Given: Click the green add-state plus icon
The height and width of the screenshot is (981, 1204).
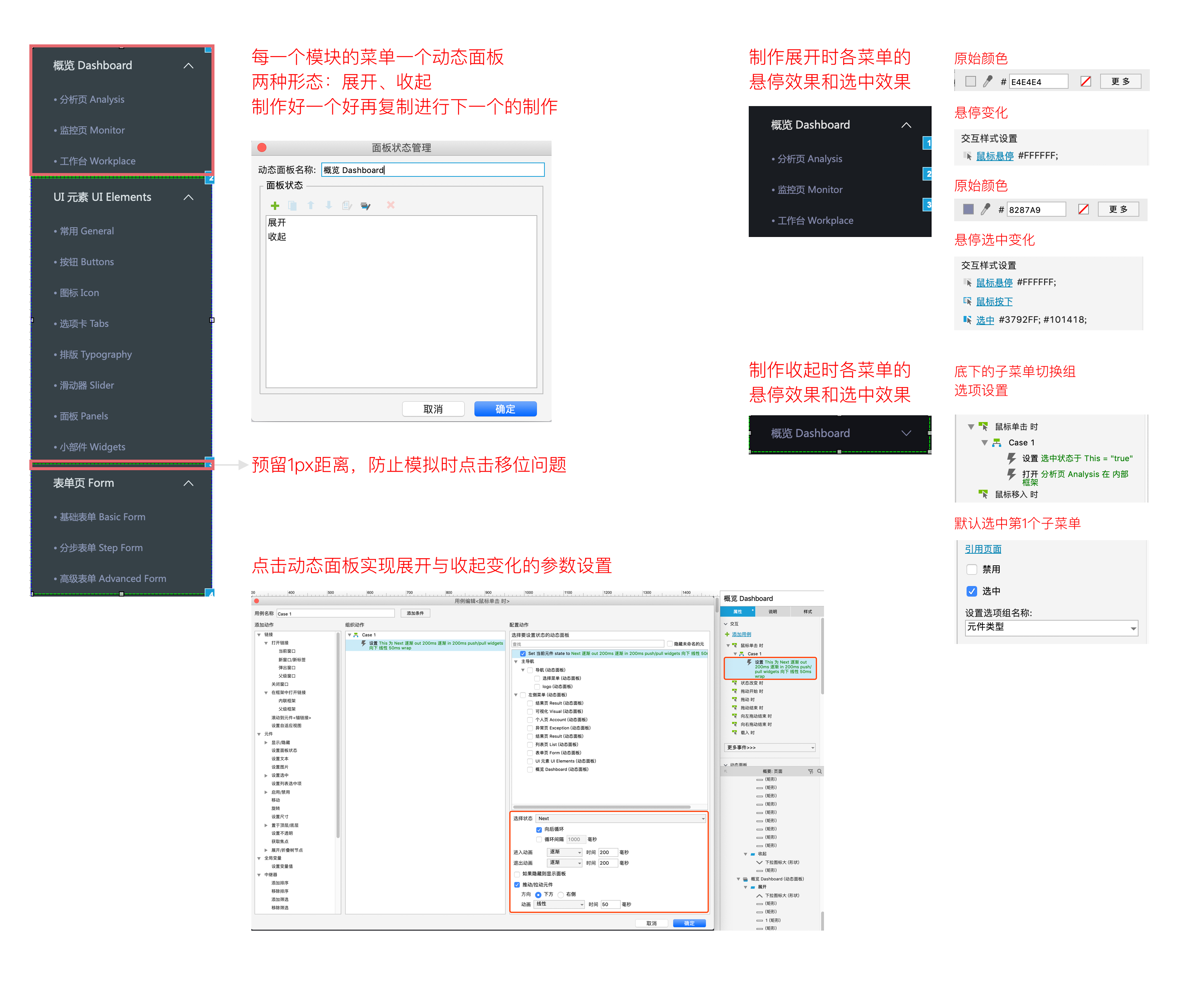Looking at the screenshot, I should coord(275,206).
